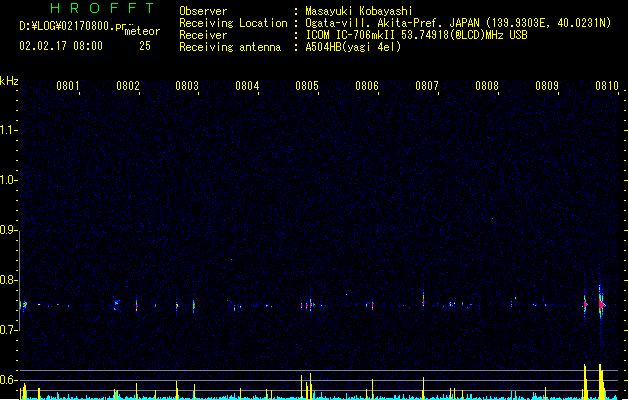Click the antenna value A504HB(yagi 4el)
The image size is (629, 400).
[353, 47]
